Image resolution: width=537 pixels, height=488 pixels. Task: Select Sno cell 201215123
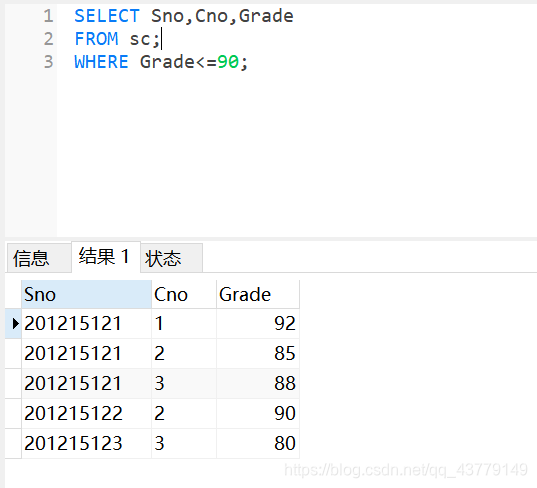click(x=86, y=443)
